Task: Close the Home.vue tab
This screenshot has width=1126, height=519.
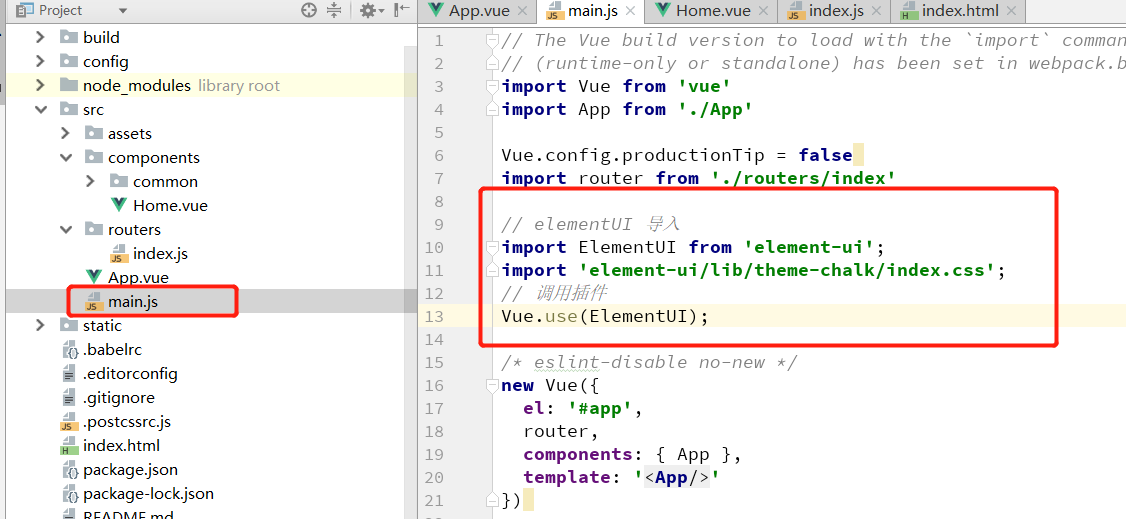Action: click(x=763, y=11)
